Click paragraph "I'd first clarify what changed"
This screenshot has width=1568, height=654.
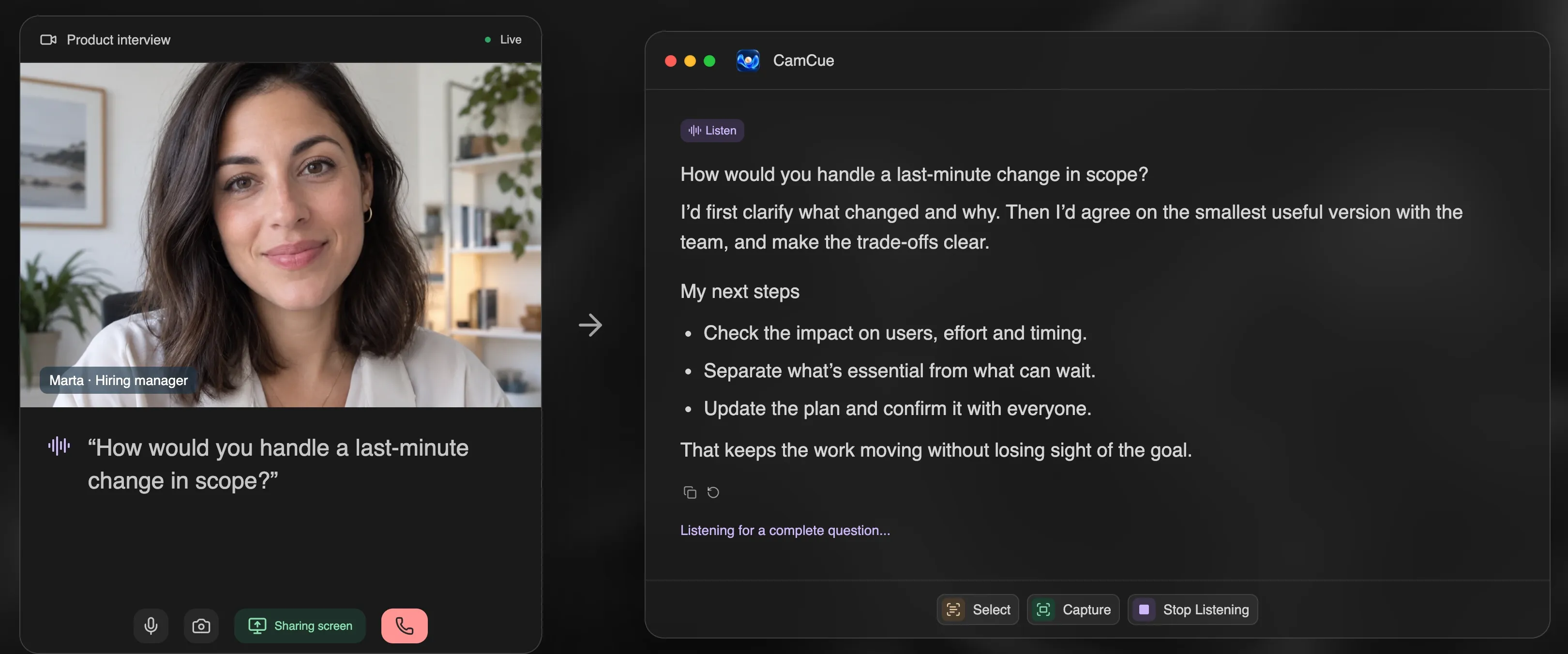1071,227
